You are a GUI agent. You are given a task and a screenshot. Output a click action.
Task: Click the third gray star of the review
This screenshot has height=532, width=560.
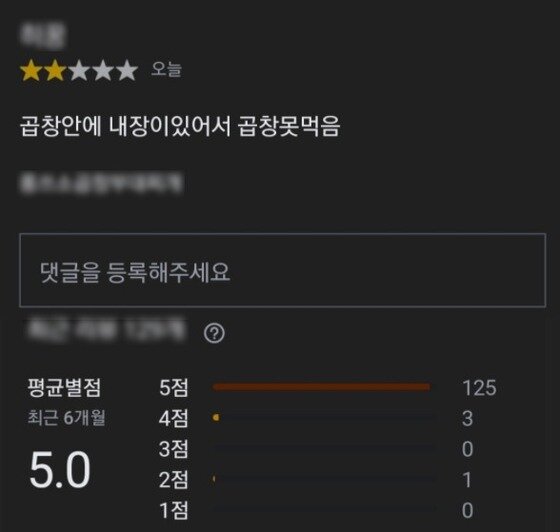[x=79, y=70]
